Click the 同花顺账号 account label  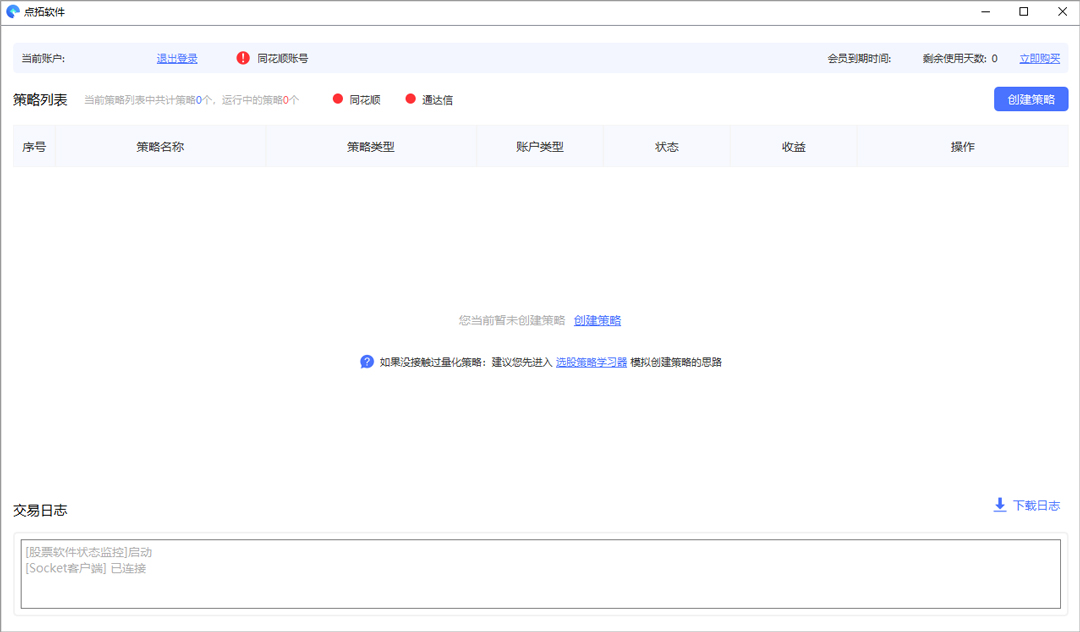(x=282, y=58)
